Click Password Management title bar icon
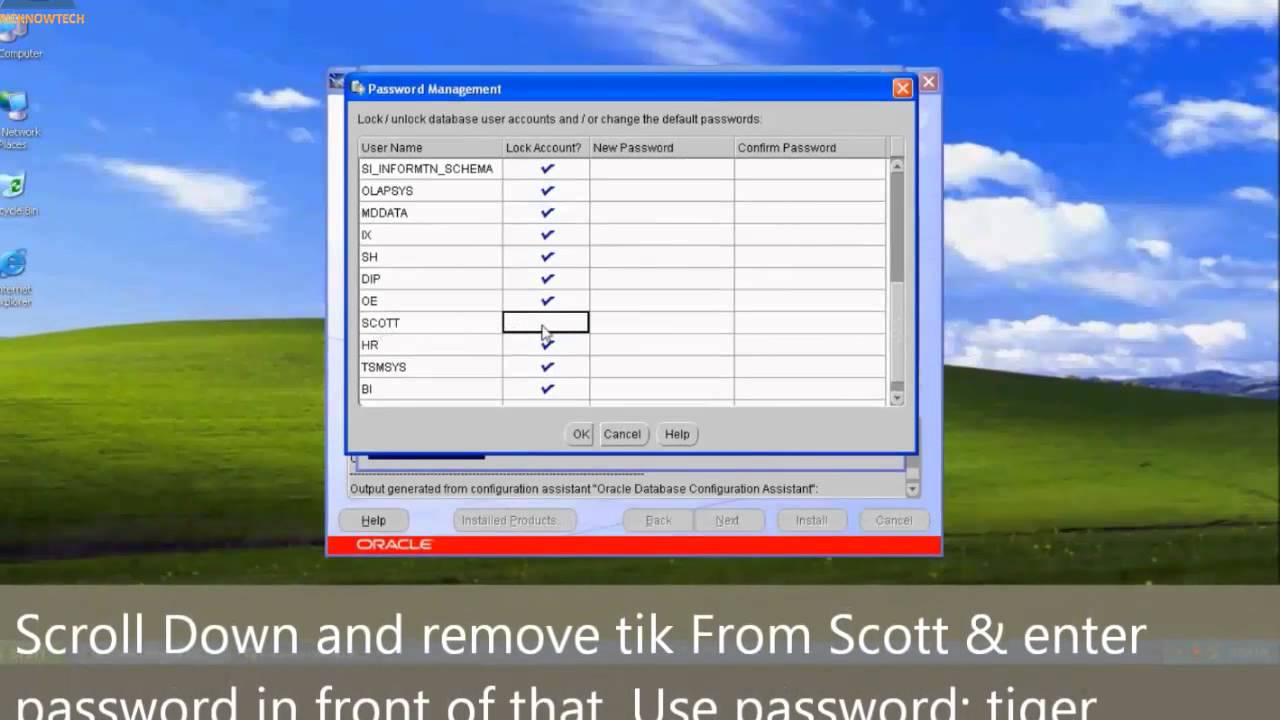This screenshot has width=1280, height=720. [x=358, y=88]
